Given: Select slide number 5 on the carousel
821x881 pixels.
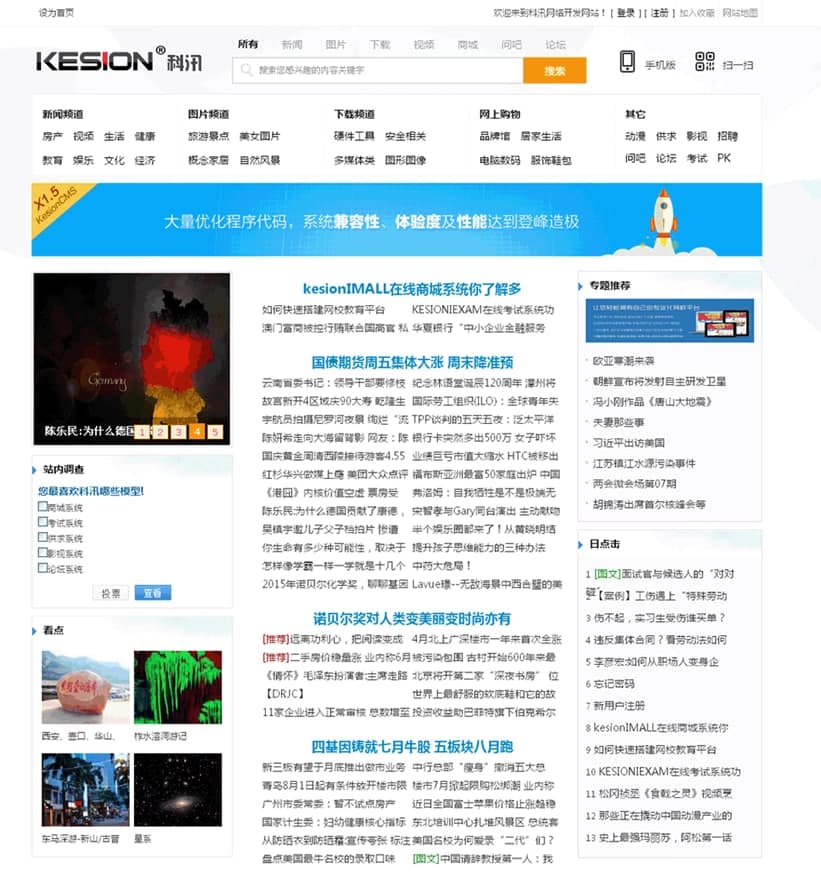Looking at the screenshot, I should pyautogui.click(x=215, y=432).
